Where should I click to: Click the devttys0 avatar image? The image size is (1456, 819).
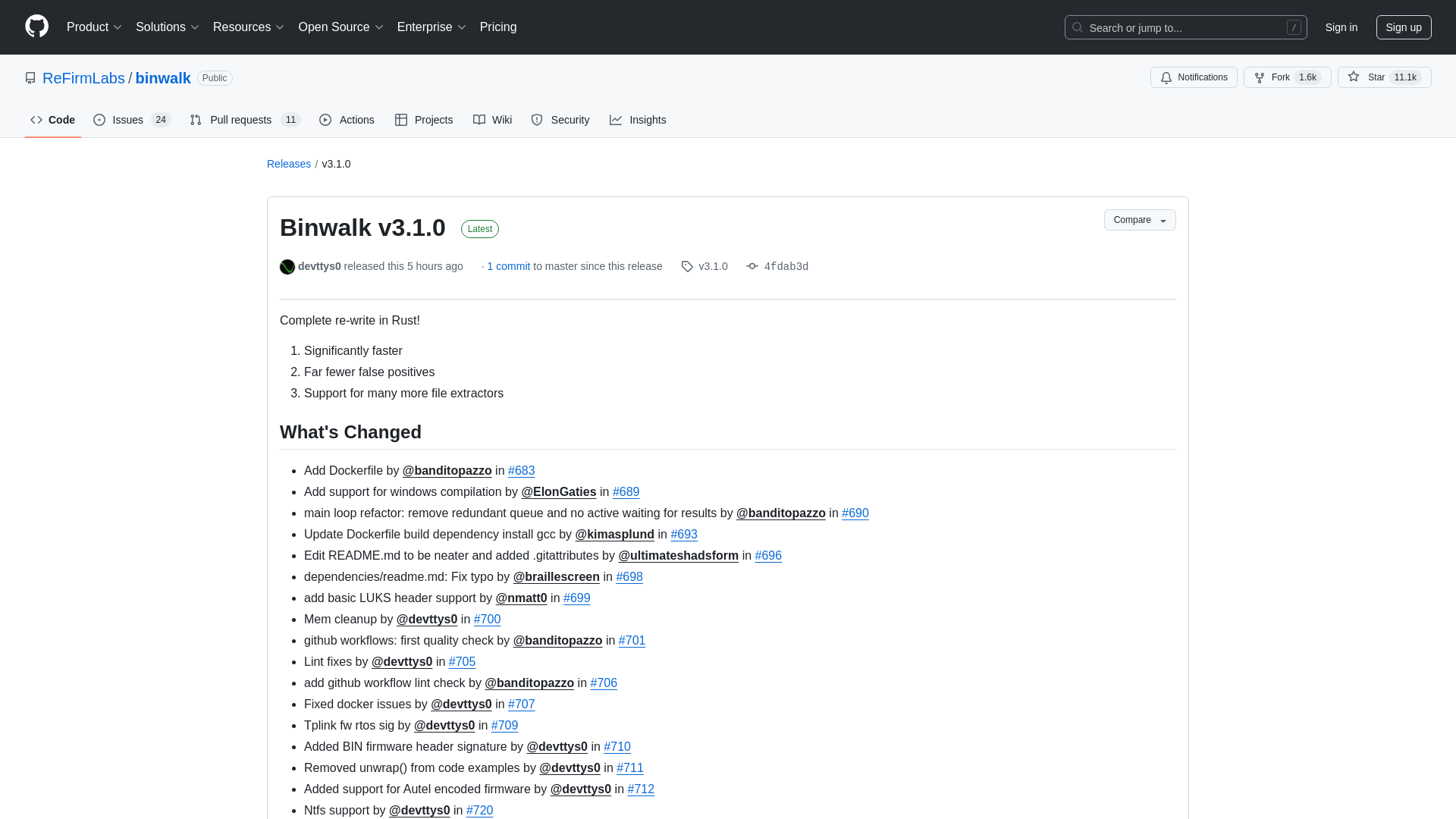point(287,267)
